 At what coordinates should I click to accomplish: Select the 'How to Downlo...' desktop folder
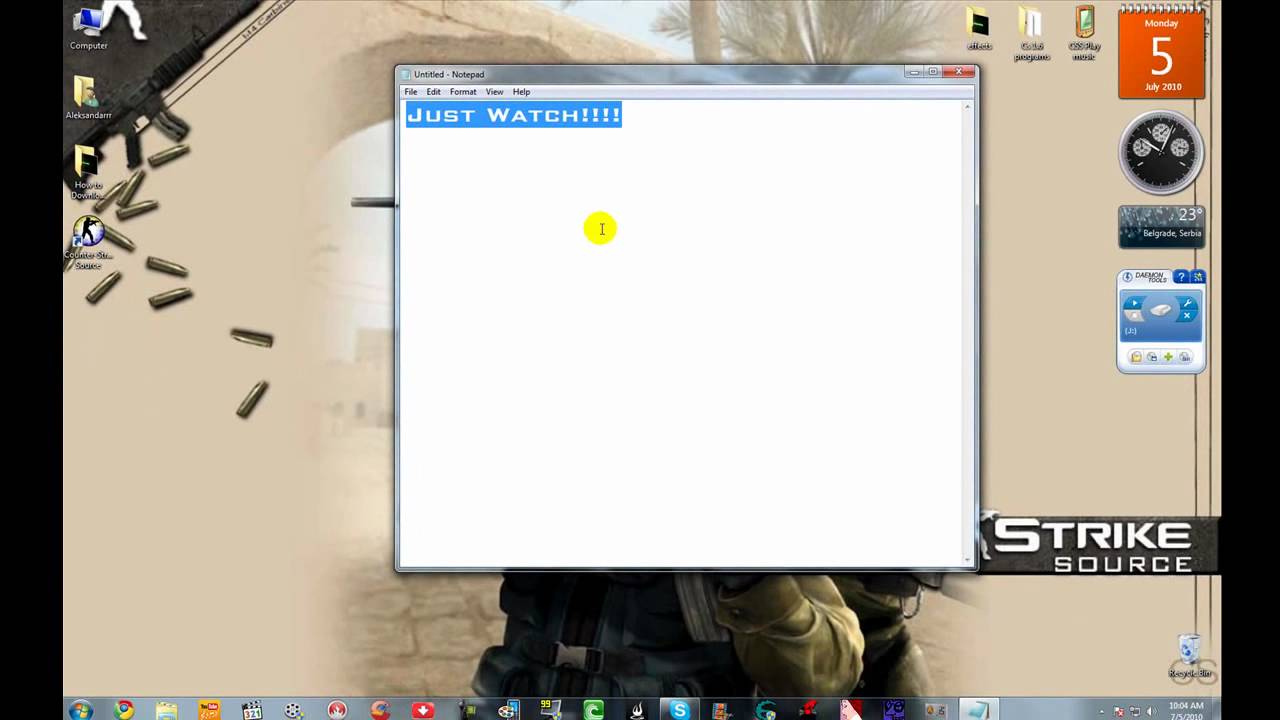(88, 173)
